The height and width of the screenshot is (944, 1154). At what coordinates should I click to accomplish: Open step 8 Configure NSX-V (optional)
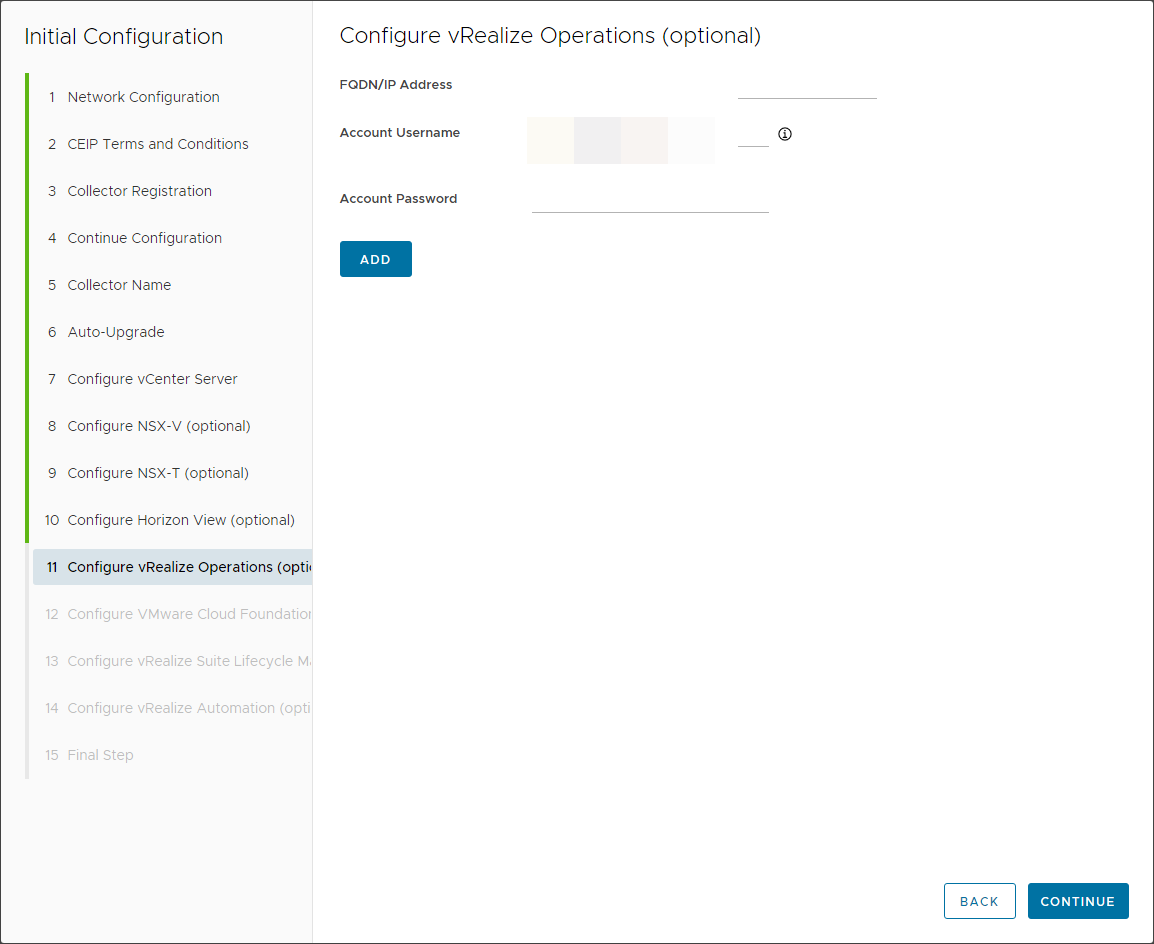click(172, 427)
